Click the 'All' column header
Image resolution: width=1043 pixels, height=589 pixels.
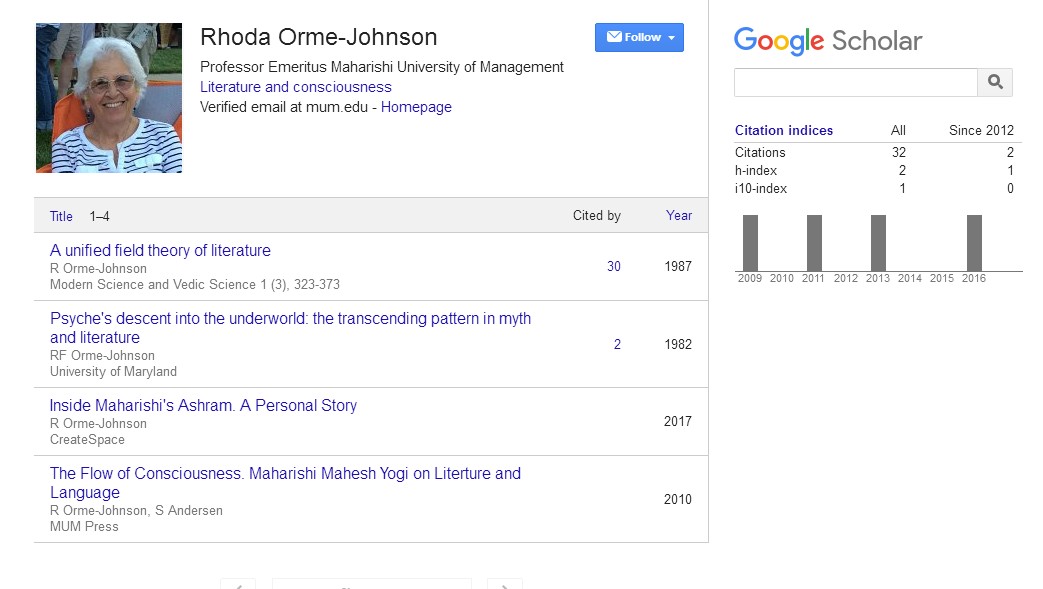point(898,130)
